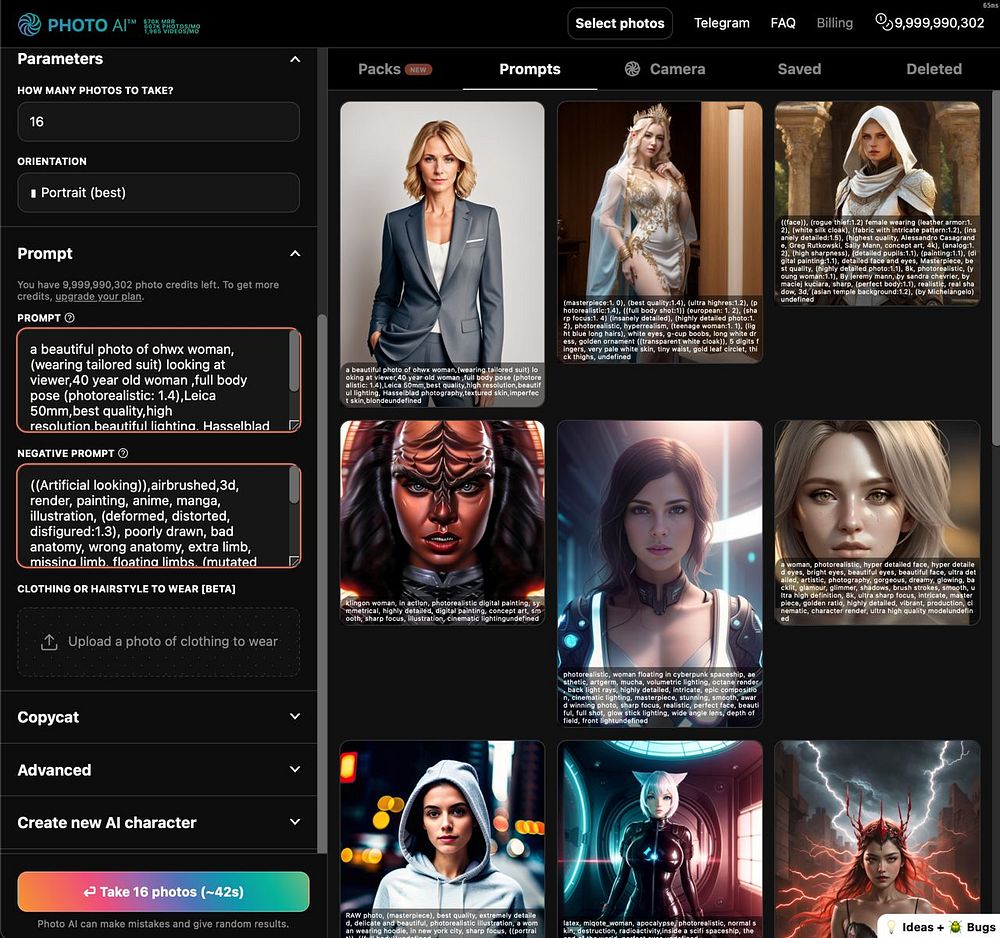Open the Saved tab
This screenshot has height=938, width=1000.
pos(799,69)
